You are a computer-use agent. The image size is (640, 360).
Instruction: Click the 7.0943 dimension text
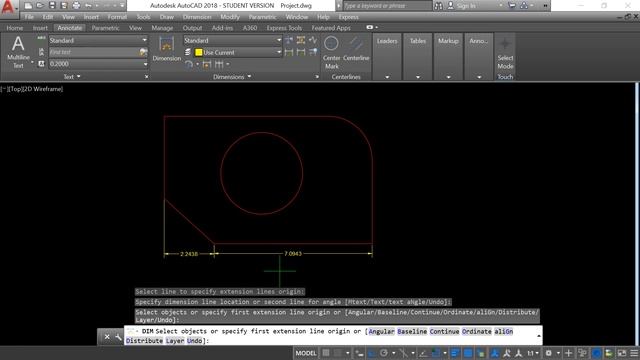coord(293,254)
